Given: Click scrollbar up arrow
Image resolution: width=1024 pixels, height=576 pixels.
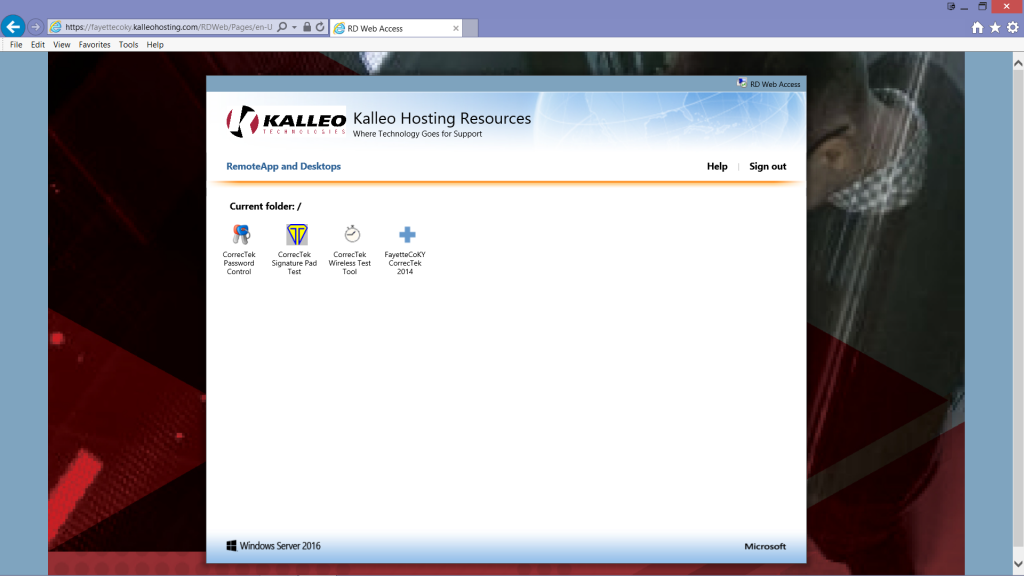Looking at the screenshot, I should pos(1018,63).
